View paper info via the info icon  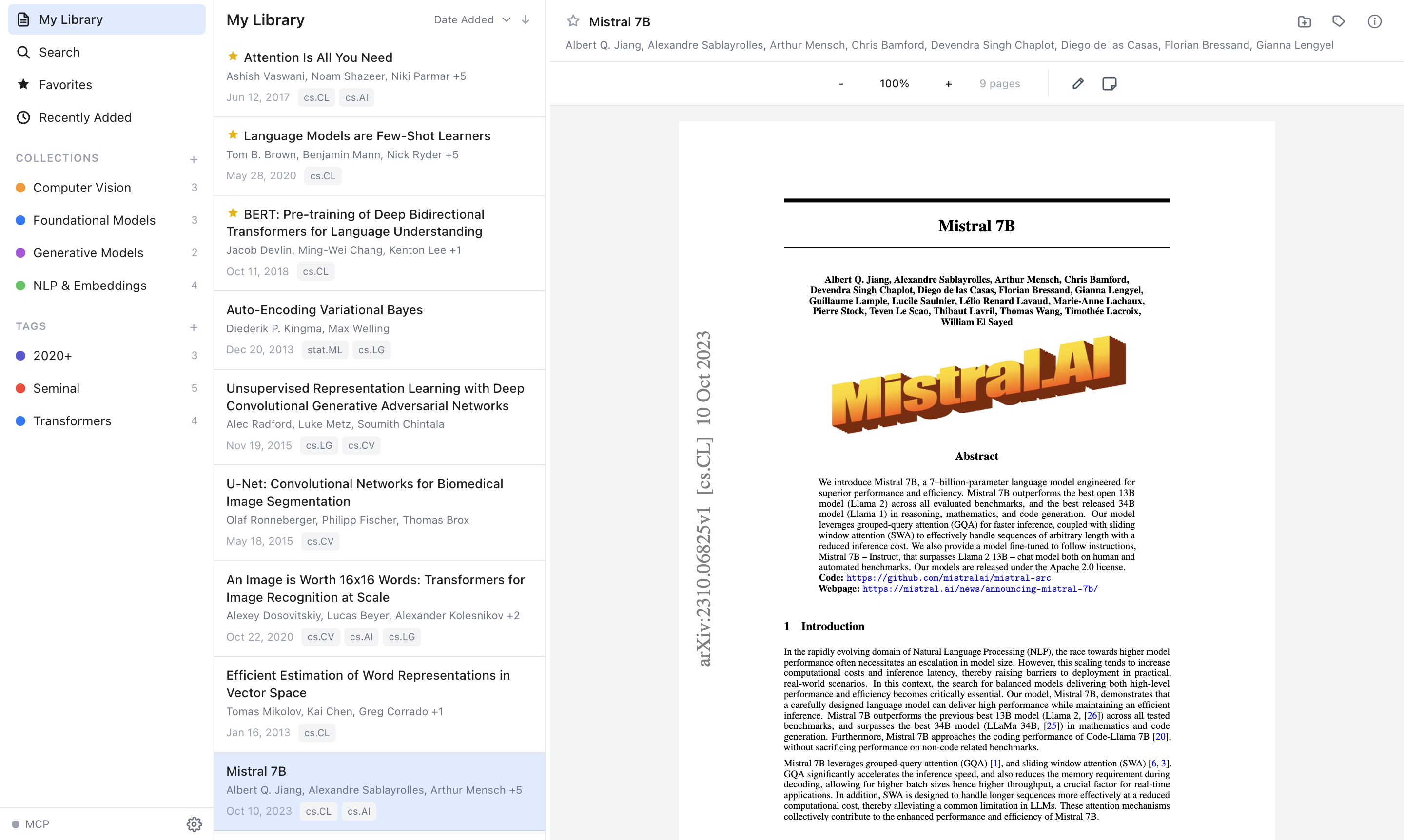click(x=1374, y=21)
